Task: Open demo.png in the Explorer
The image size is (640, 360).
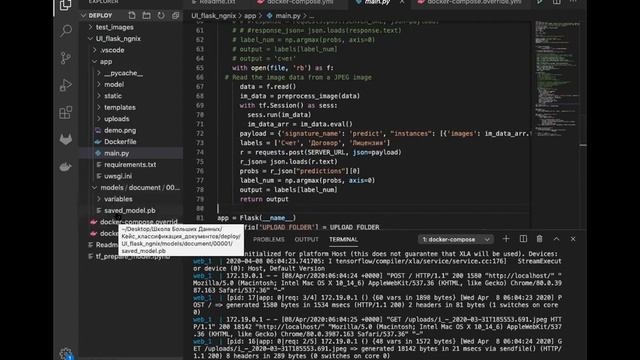Action: click(120, 130)
